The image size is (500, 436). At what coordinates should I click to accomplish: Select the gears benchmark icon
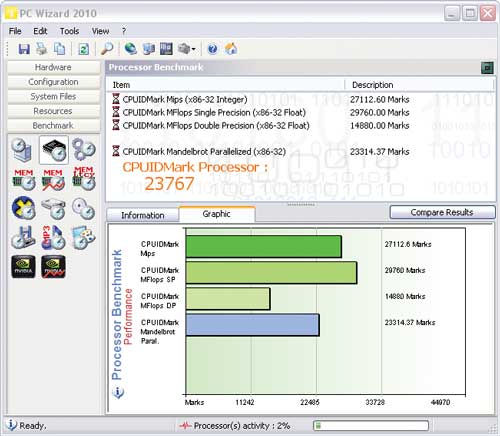pos(84,149)
